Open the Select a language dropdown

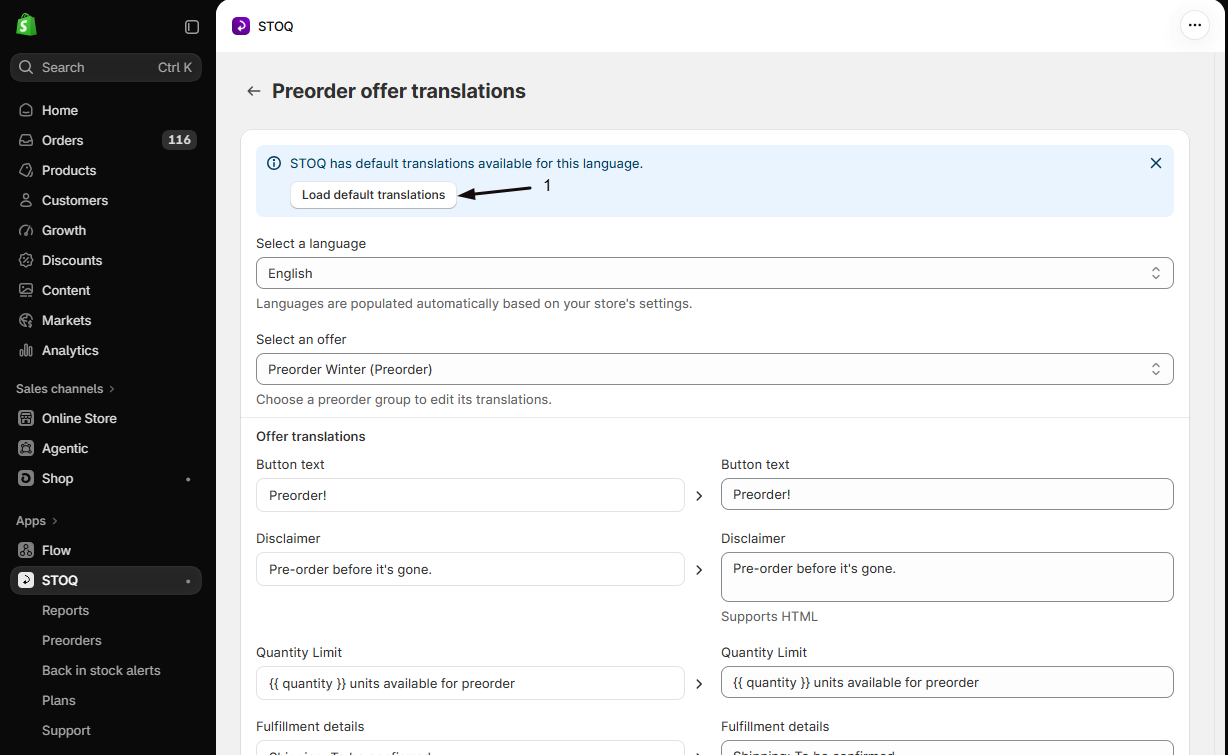[x=715, y=273]
